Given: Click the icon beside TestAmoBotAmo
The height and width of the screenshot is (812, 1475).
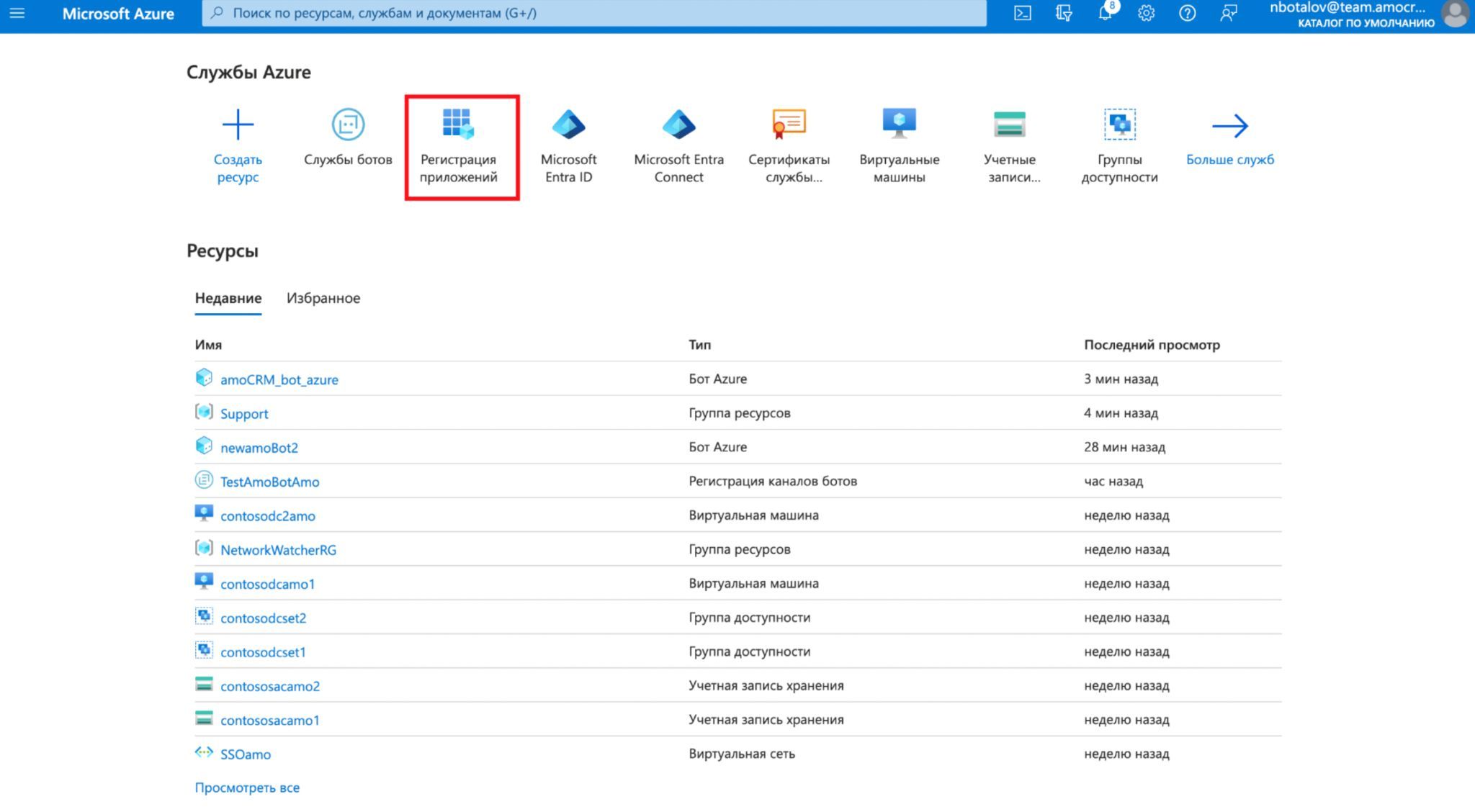Looking at the screenshot, I should (x=204, y=480).
